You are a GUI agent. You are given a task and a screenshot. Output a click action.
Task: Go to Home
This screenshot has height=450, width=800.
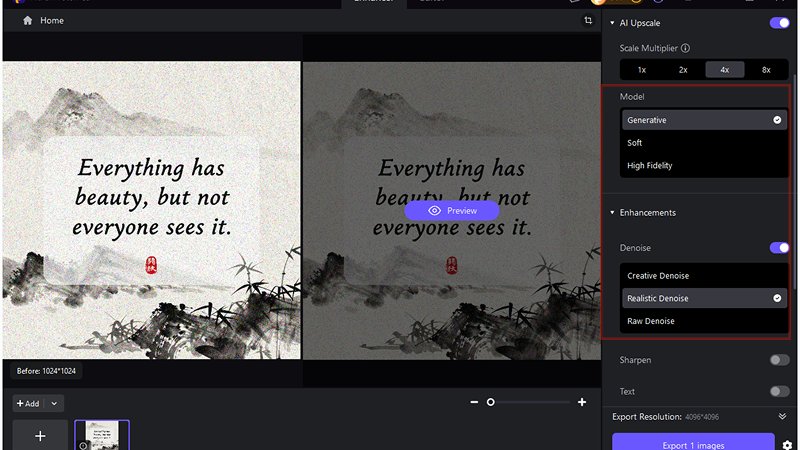(52, 20)
